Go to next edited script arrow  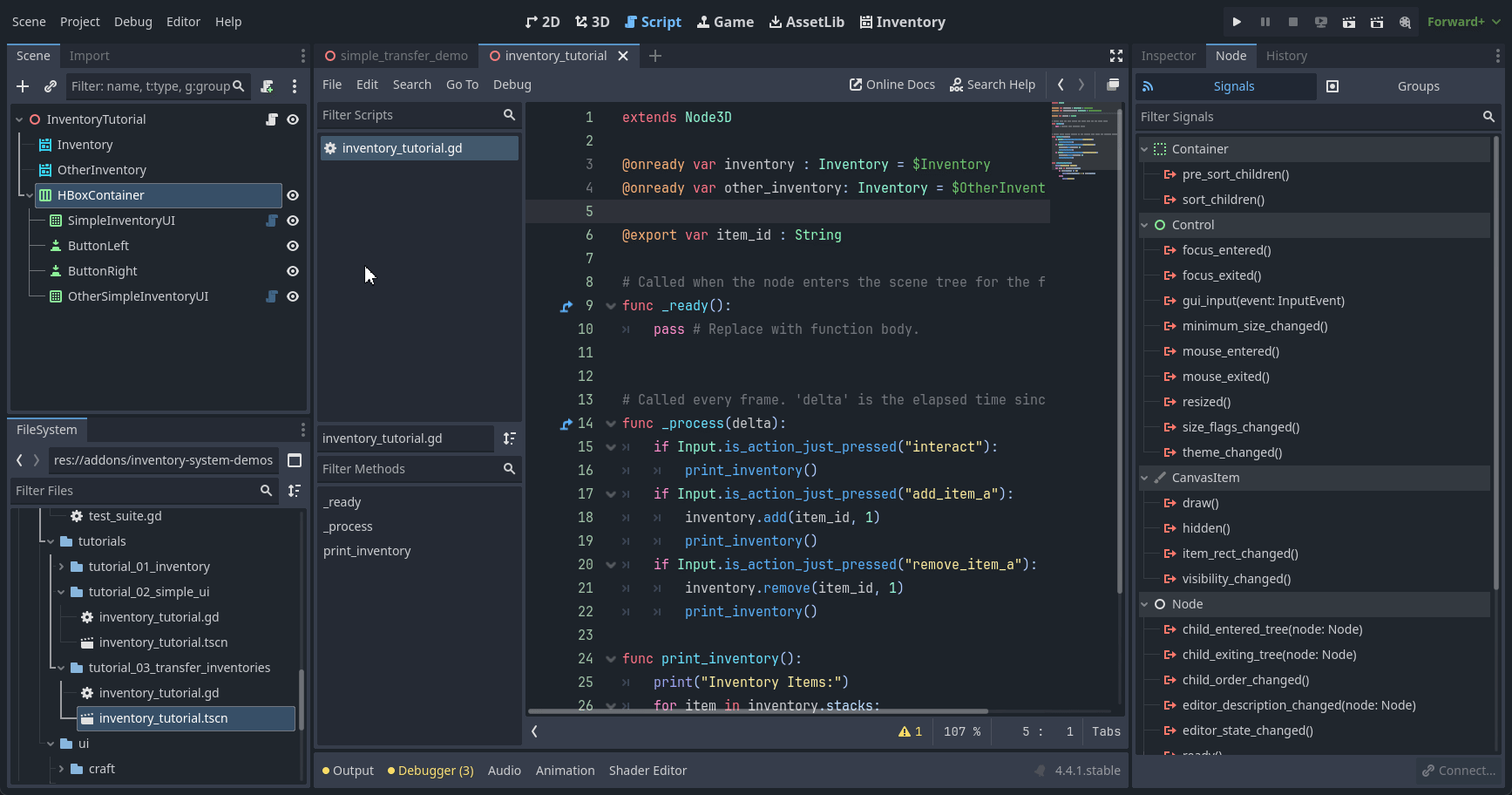(x=1081, y=85)
